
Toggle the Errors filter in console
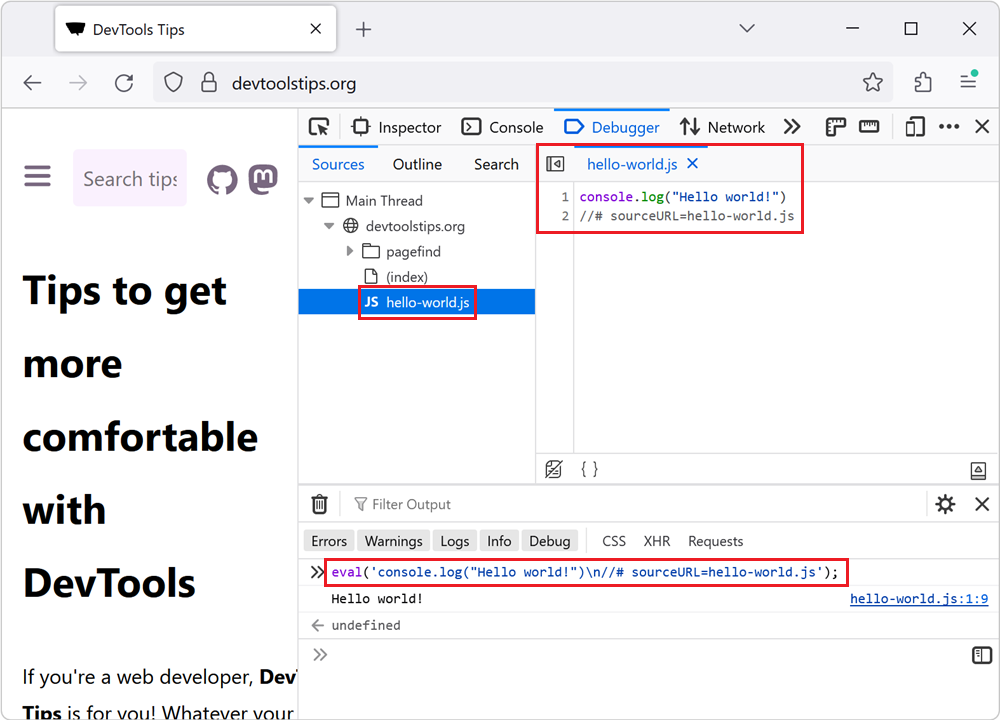click(328, 540)
